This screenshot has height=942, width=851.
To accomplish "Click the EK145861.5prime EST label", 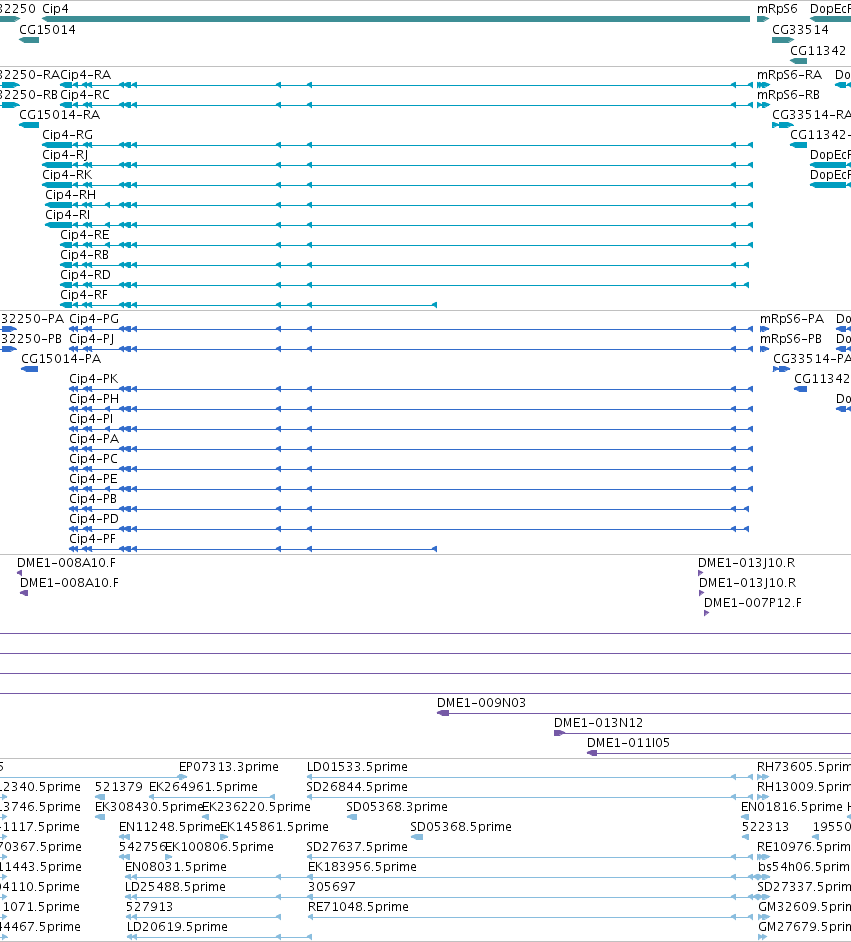I will coord(274,827).
